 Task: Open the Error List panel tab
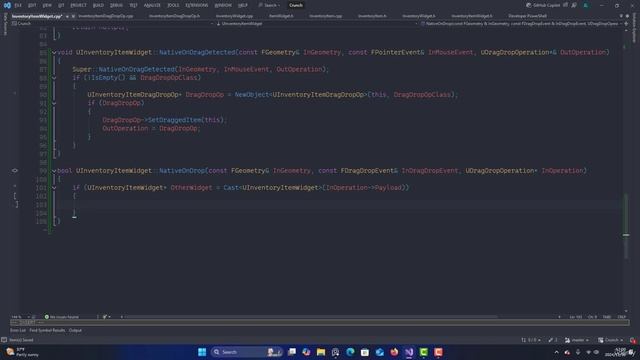tap(18, 330)
